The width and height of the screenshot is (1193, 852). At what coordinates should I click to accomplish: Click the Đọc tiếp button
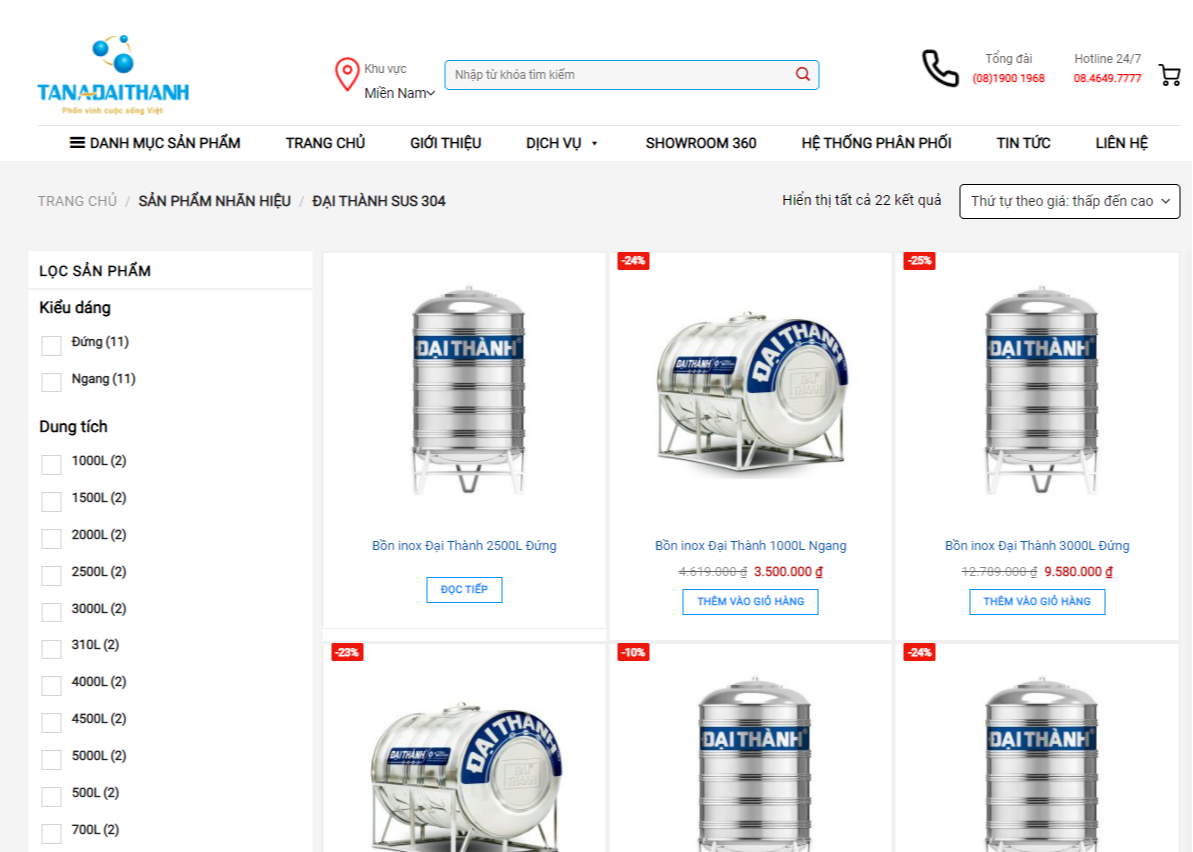[464, 590]
